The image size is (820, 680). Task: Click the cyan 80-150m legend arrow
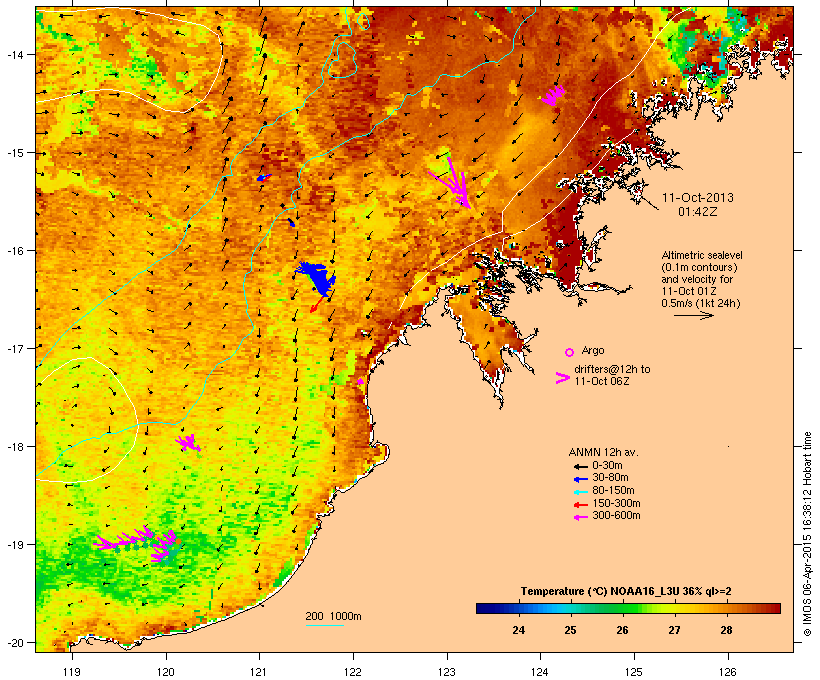tap(580, 492)
